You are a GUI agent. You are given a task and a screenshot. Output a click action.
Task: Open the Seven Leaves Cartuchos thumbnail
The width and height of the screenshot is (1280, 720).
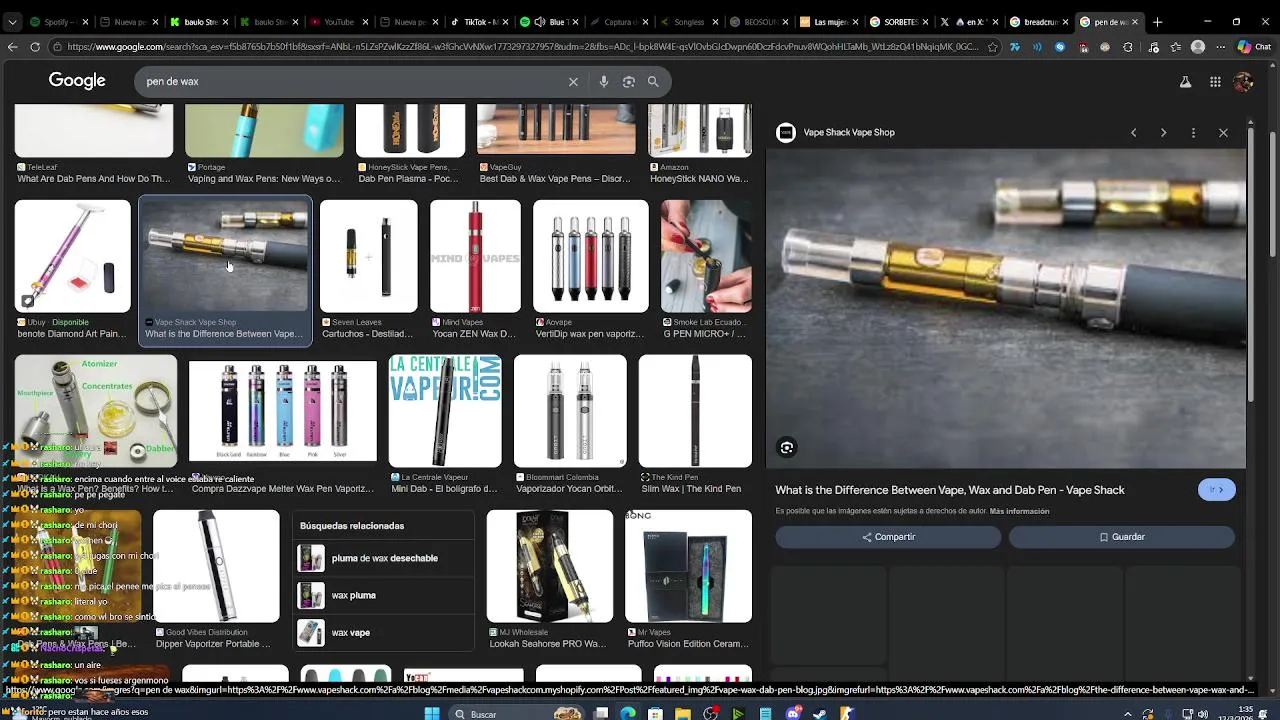pyautogui.click(x=368, y=256)
